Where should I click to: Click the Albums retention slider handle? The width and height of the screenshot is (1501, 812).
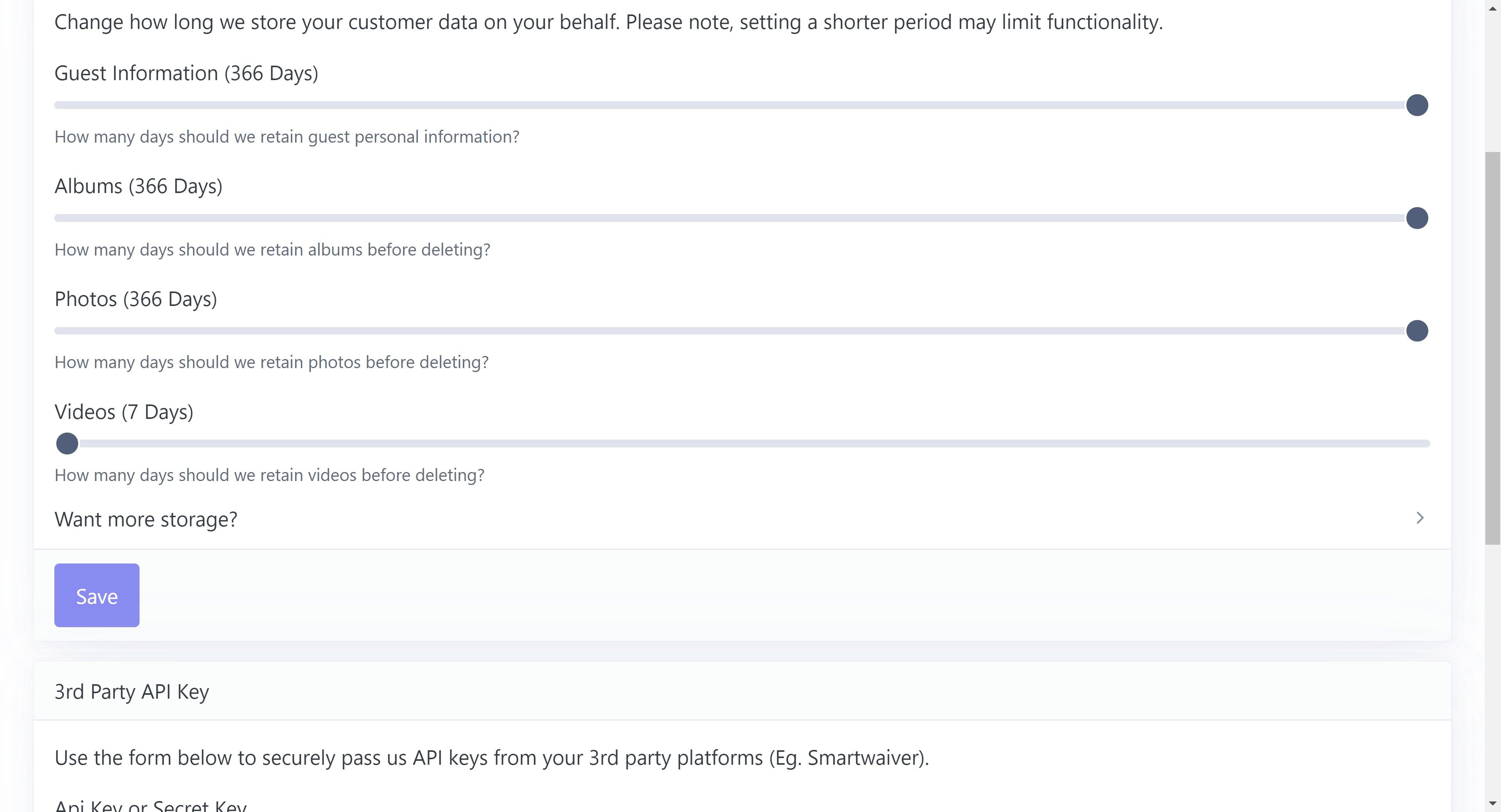pyautogui.click(x=1417, y=218)
